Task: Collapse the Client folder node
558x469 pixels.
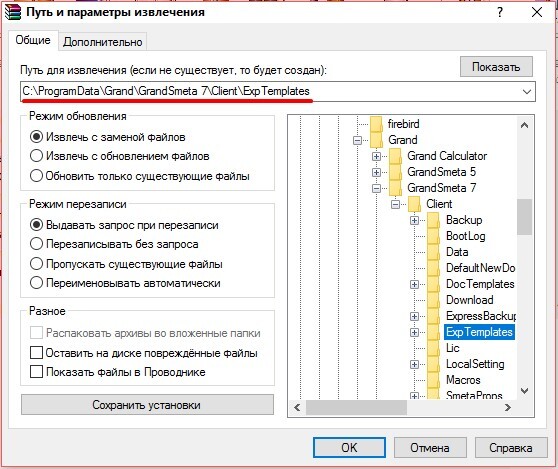Action: [395, 204]
